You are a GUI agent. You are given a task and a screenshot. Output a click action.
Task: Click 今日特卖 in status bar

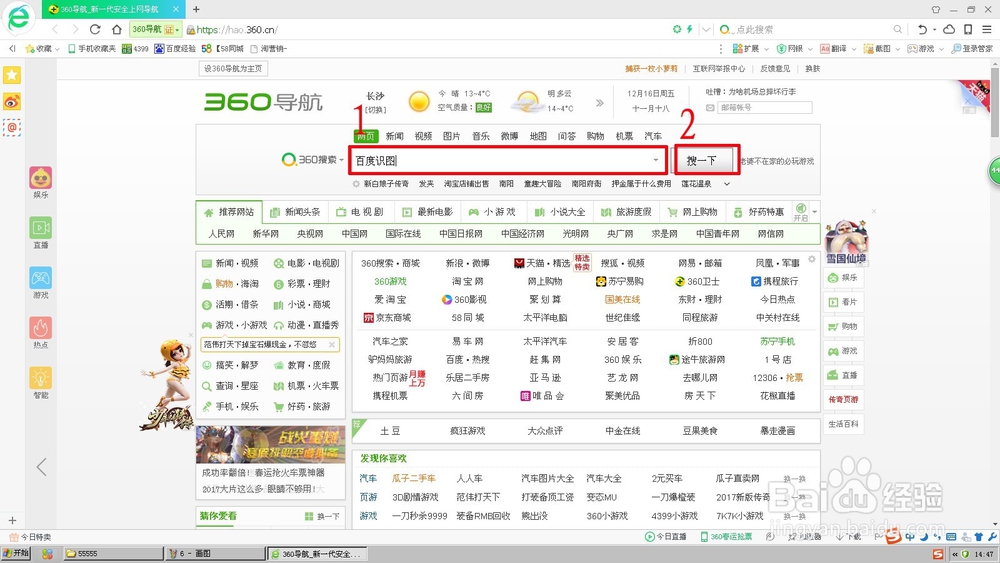point(31,537)
